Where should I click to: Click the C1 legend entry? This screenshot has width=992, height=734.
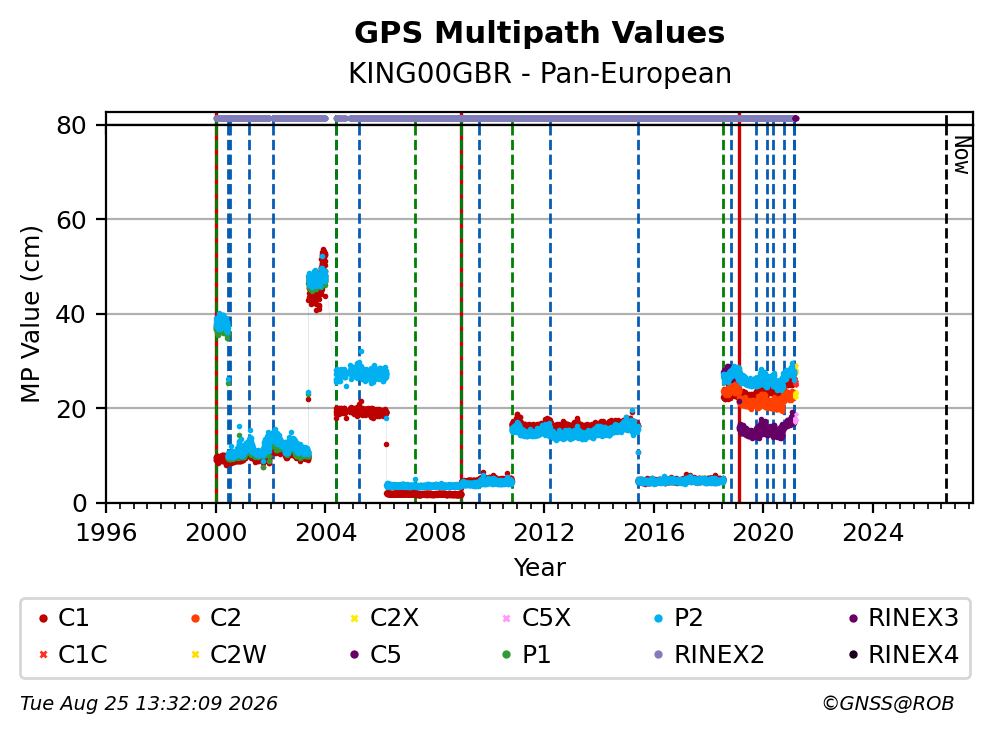[x=63, y=618]
